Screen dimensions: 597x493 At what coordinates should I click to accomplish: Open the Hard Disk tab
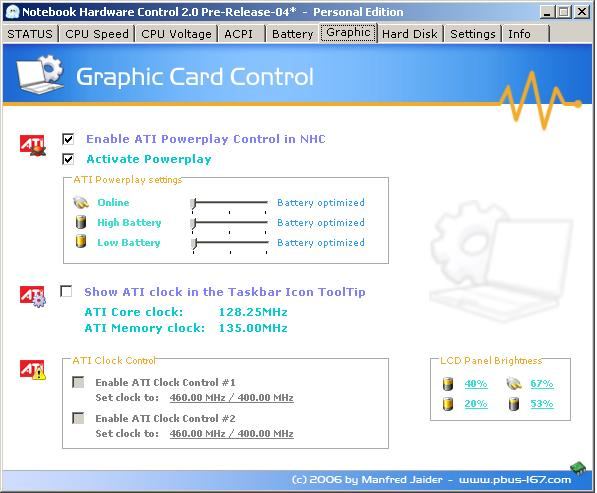tap(410, 34)
